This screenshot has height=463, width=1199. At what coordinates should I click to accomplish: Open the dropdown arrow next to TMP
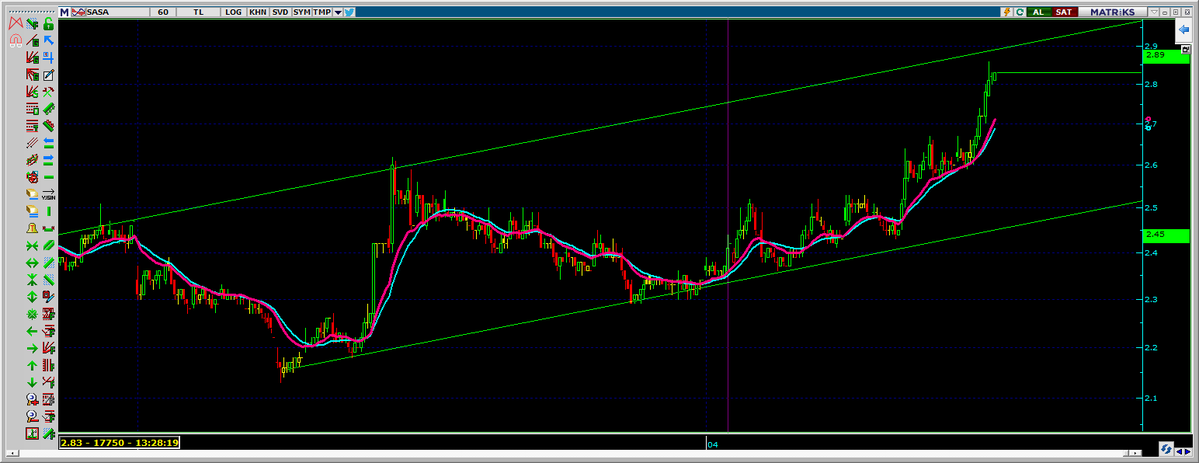click(x=338, y=12)
